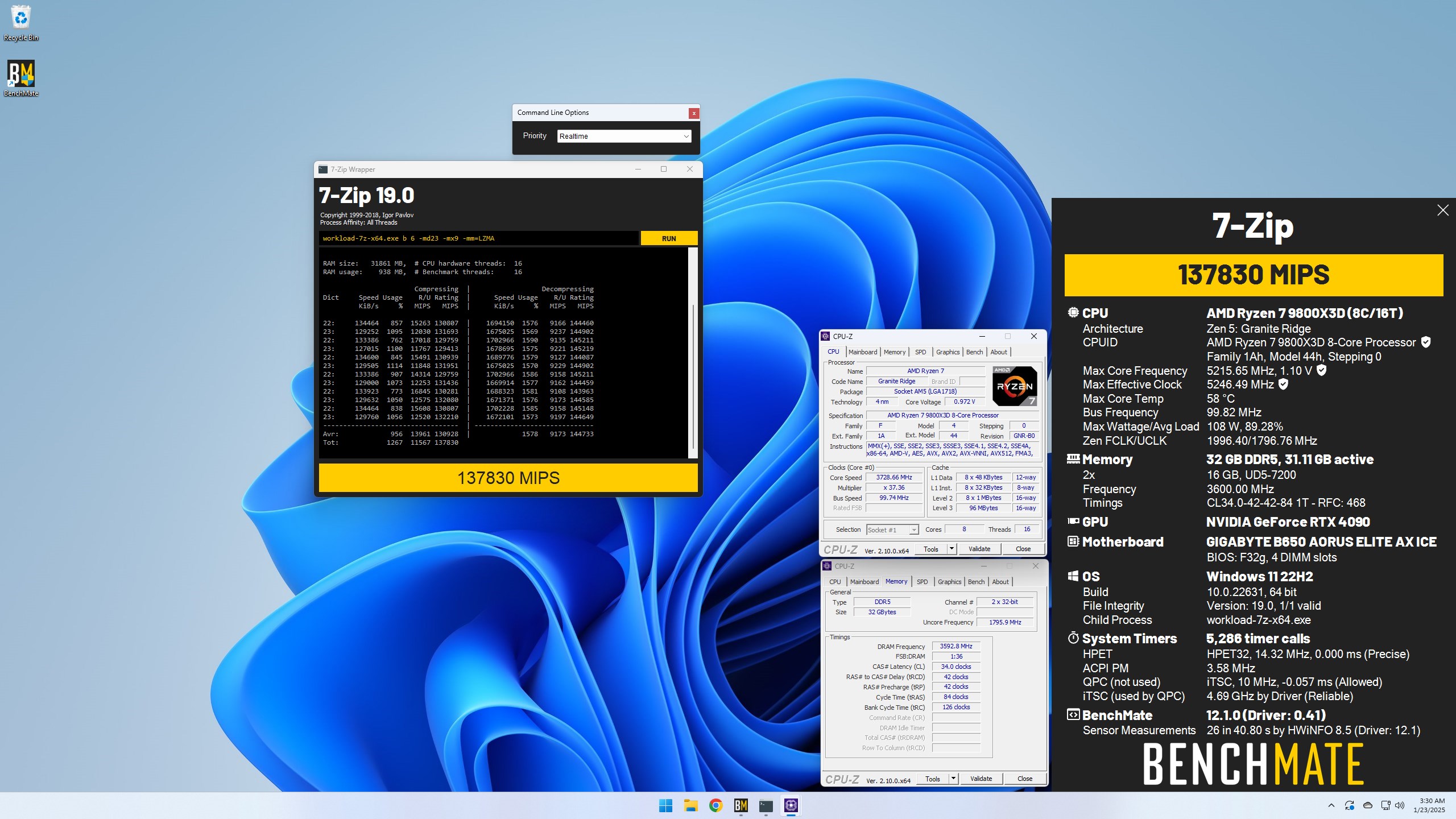Screen dimensions: 1456x819
Task: Click the Motherboard icon in BenchMate
Action: [x=1073, y=541]
